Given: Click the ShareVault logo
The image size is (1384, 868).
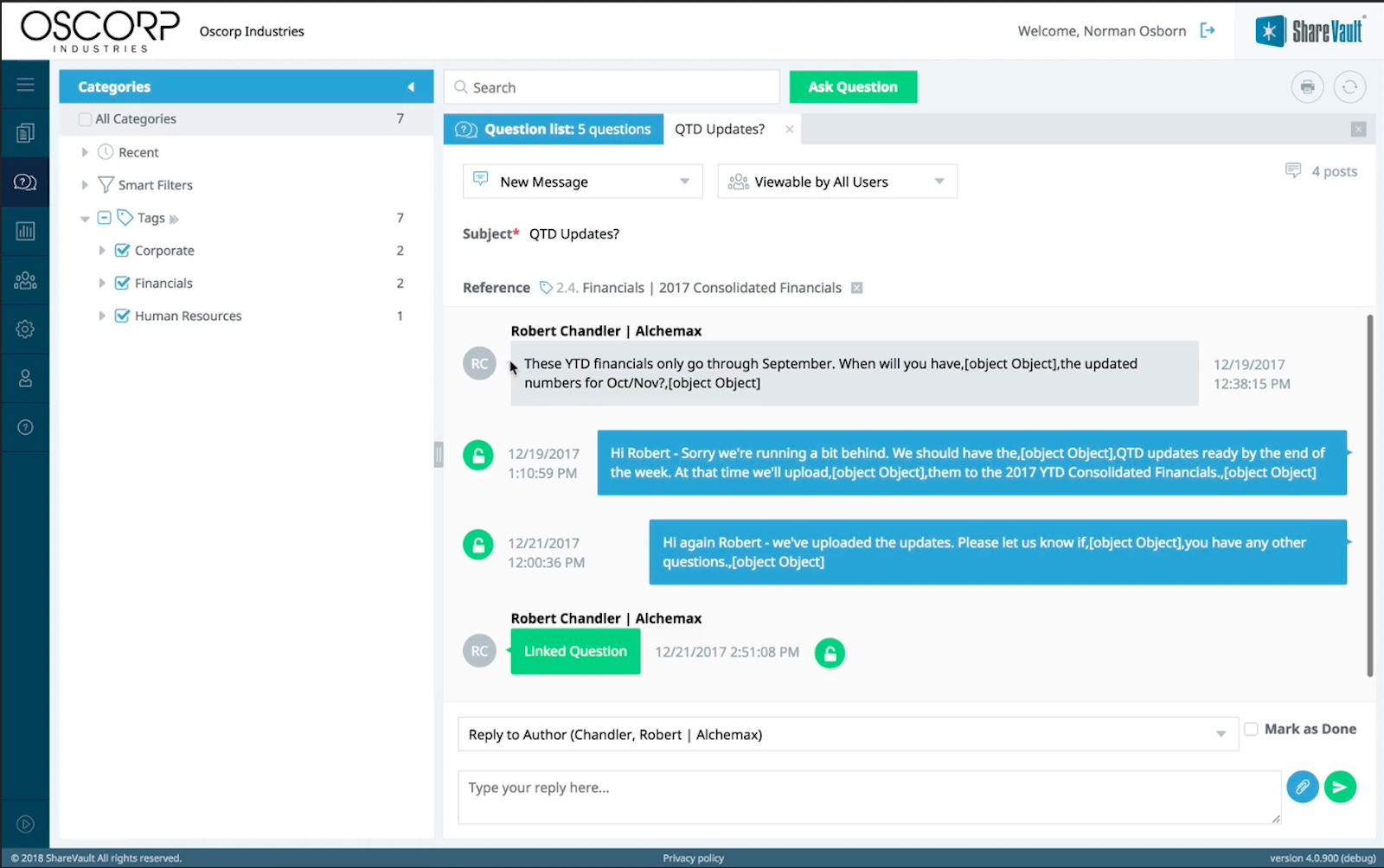Looking at the screenshot, I should point(1310,30).
